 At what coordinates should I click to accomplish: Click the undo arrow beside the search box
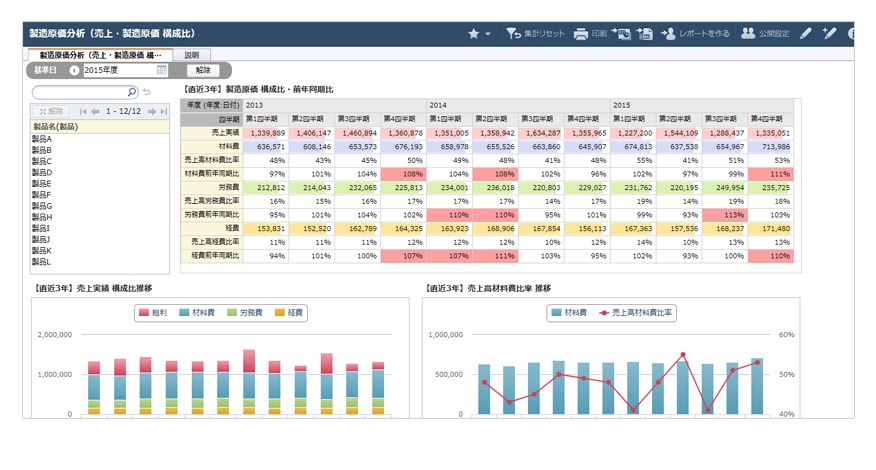[146, 92]
